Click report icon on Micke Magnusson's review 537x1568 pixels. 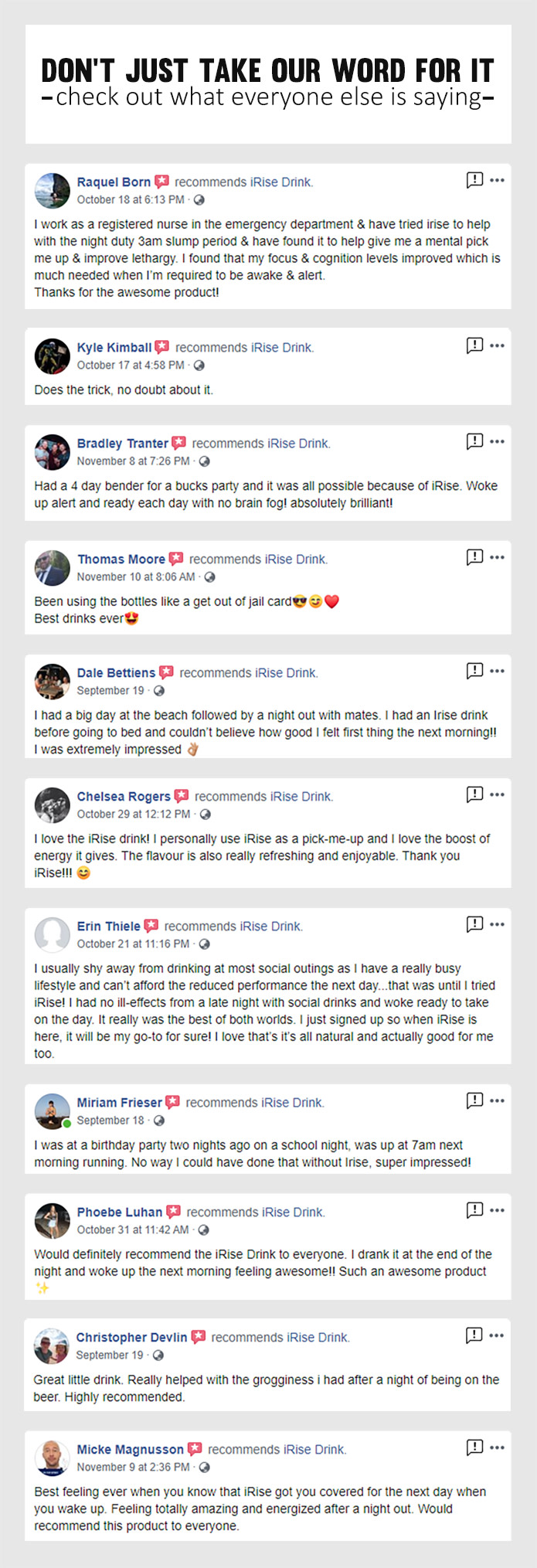(474, 1447)
